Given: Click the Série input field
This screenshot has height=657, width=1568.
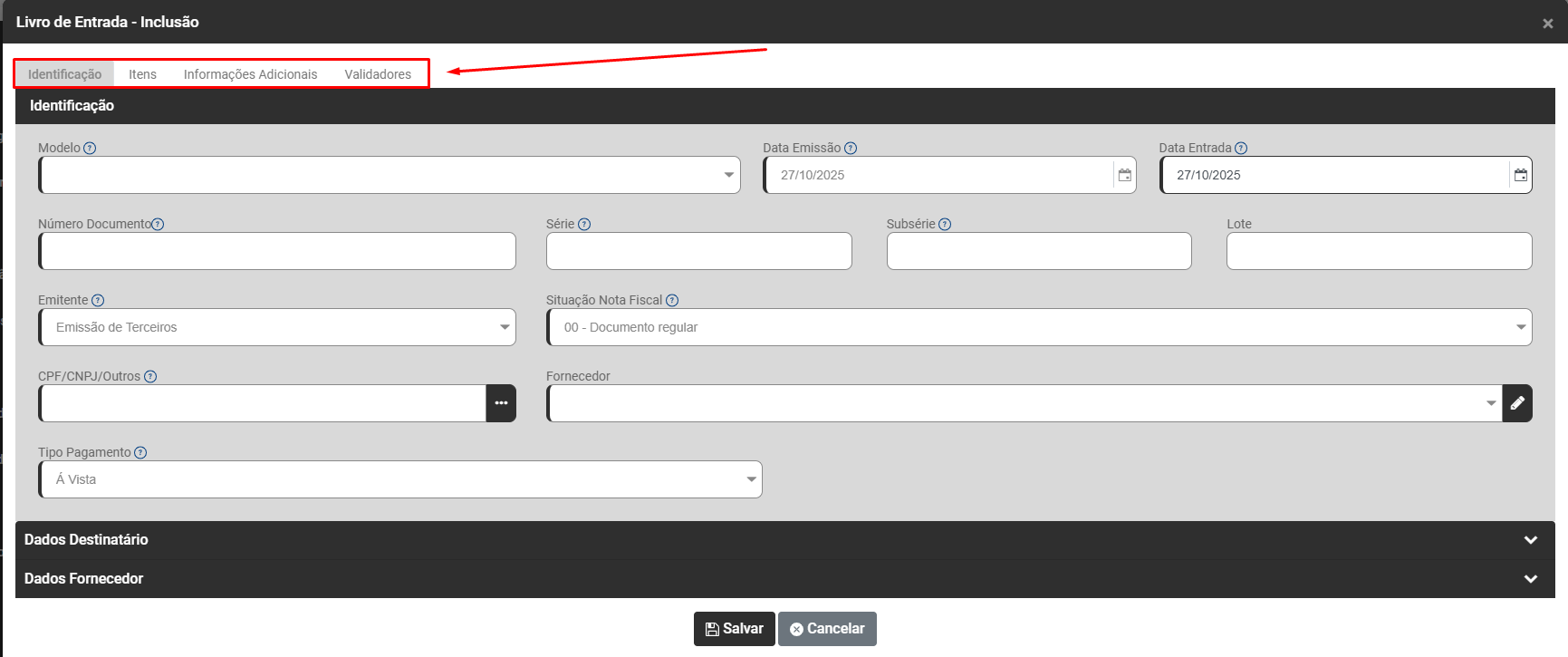Looking at the screenshot, I should 699,251.
